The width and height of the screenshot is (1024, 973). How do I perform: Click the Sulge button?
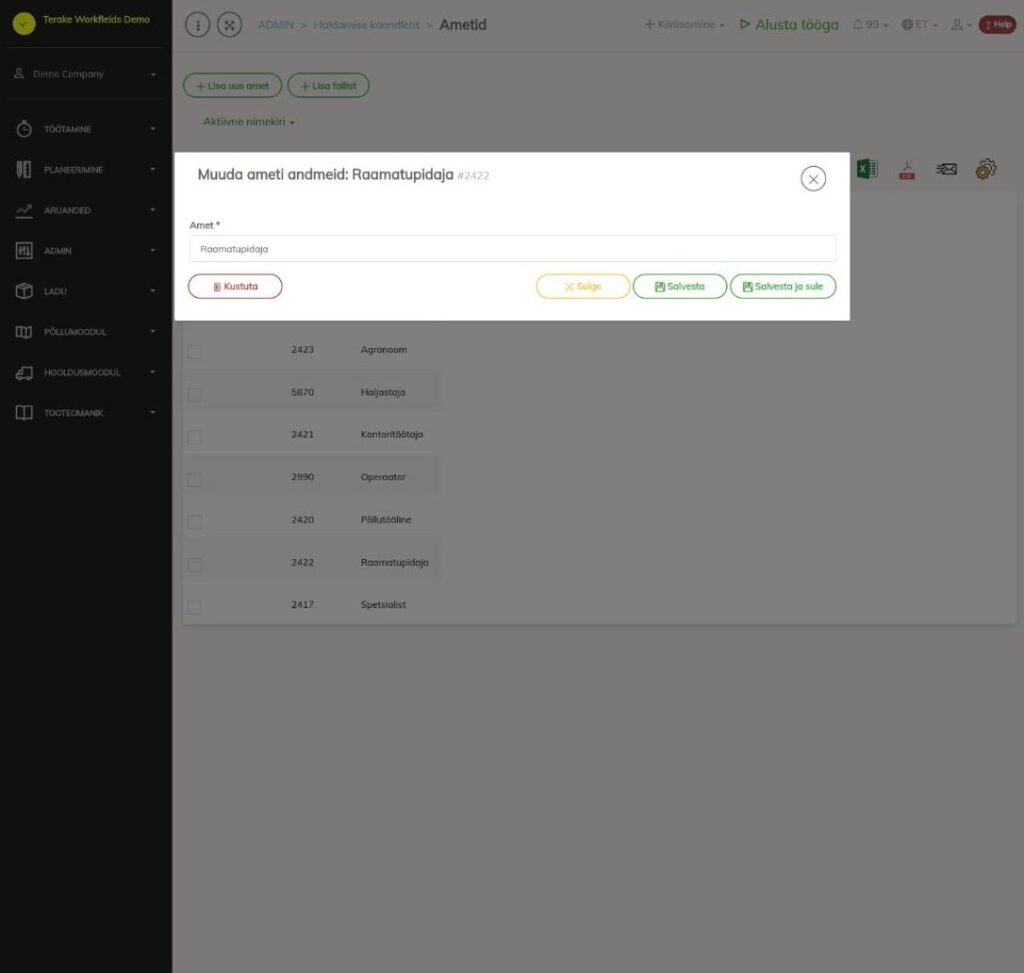[583, 287]
